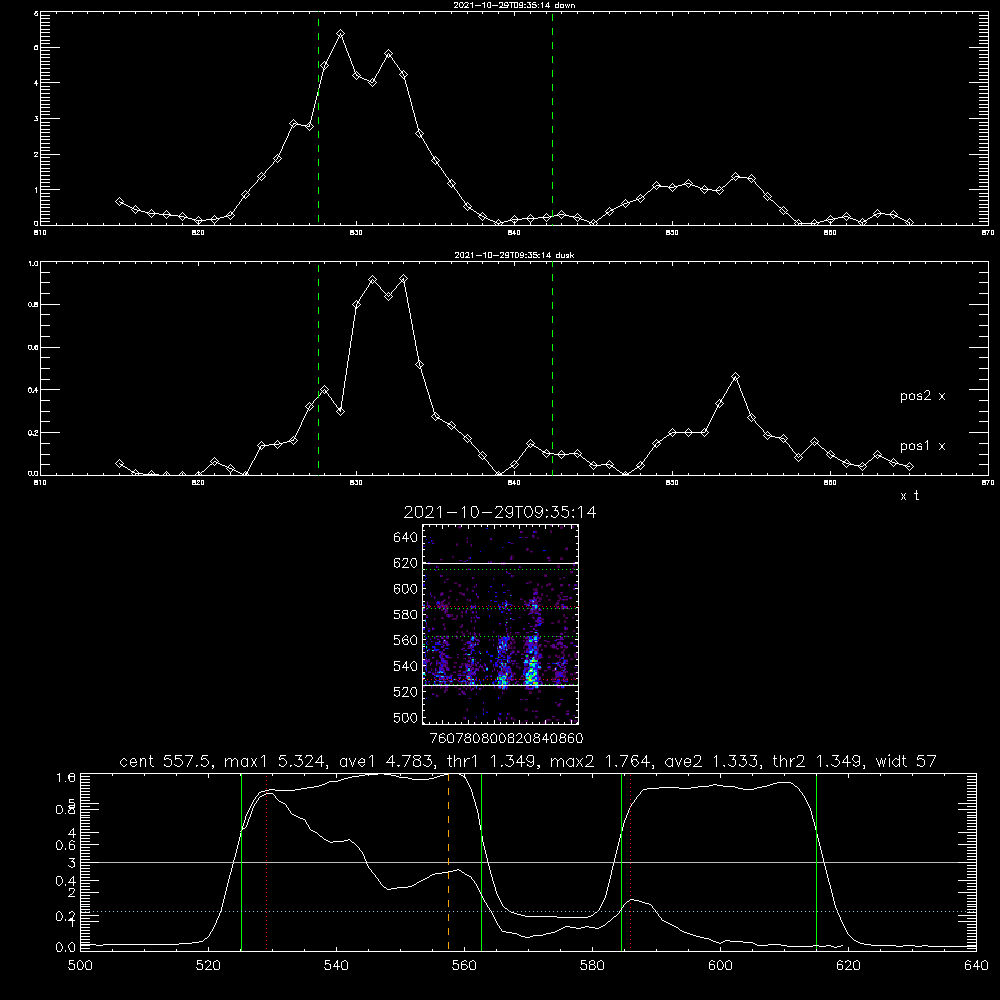Click "widt 57" in the stats header
Viewport: 1000px width, 1000px height.
(x=906, y=761)
